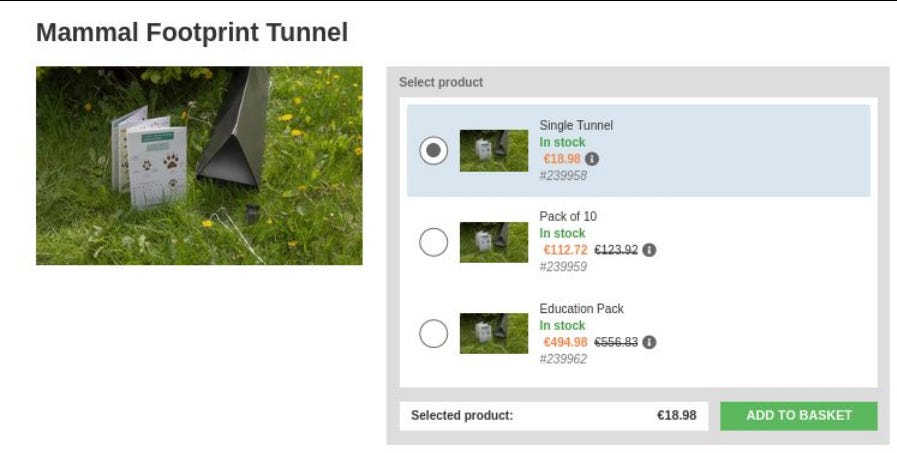Image resolution: width=897 pixels, height=453 pixels.
Task: Click product code #239958
Action: (563, 175)
